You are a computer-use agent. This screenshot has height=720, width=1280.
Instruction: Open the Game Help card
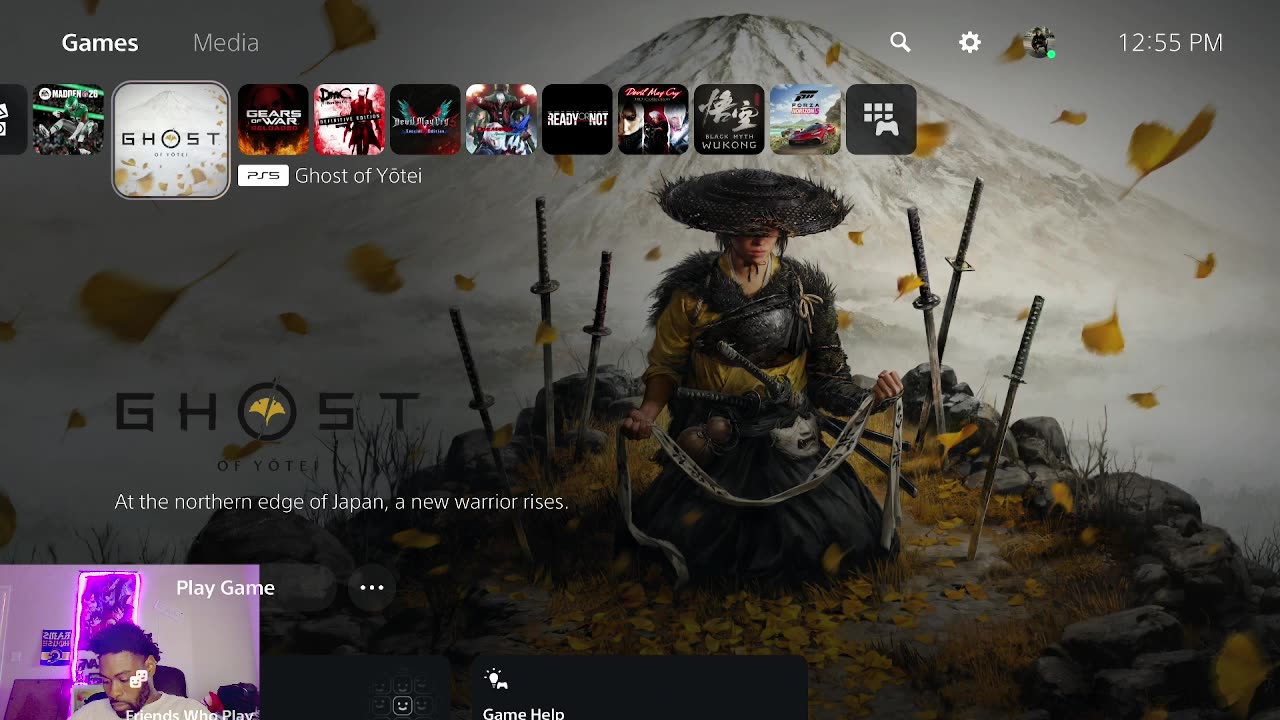638,688
